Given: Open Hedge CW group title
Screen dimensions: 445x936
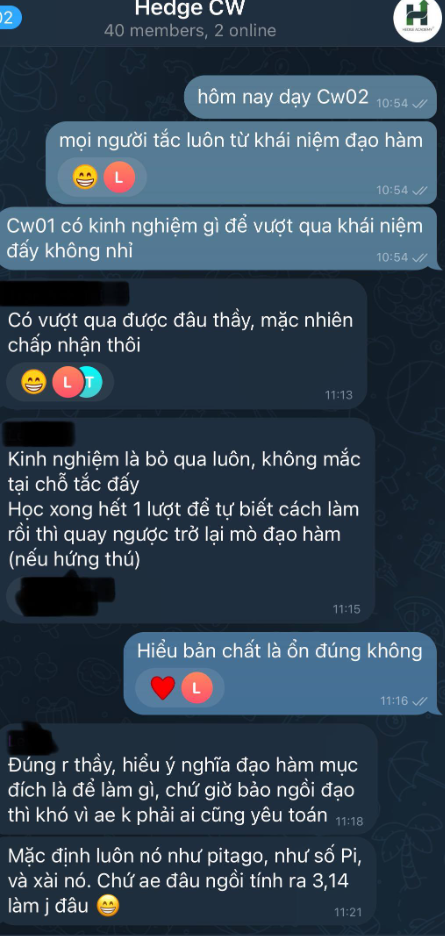Looking at the screenshot, I should pos(190,8).
